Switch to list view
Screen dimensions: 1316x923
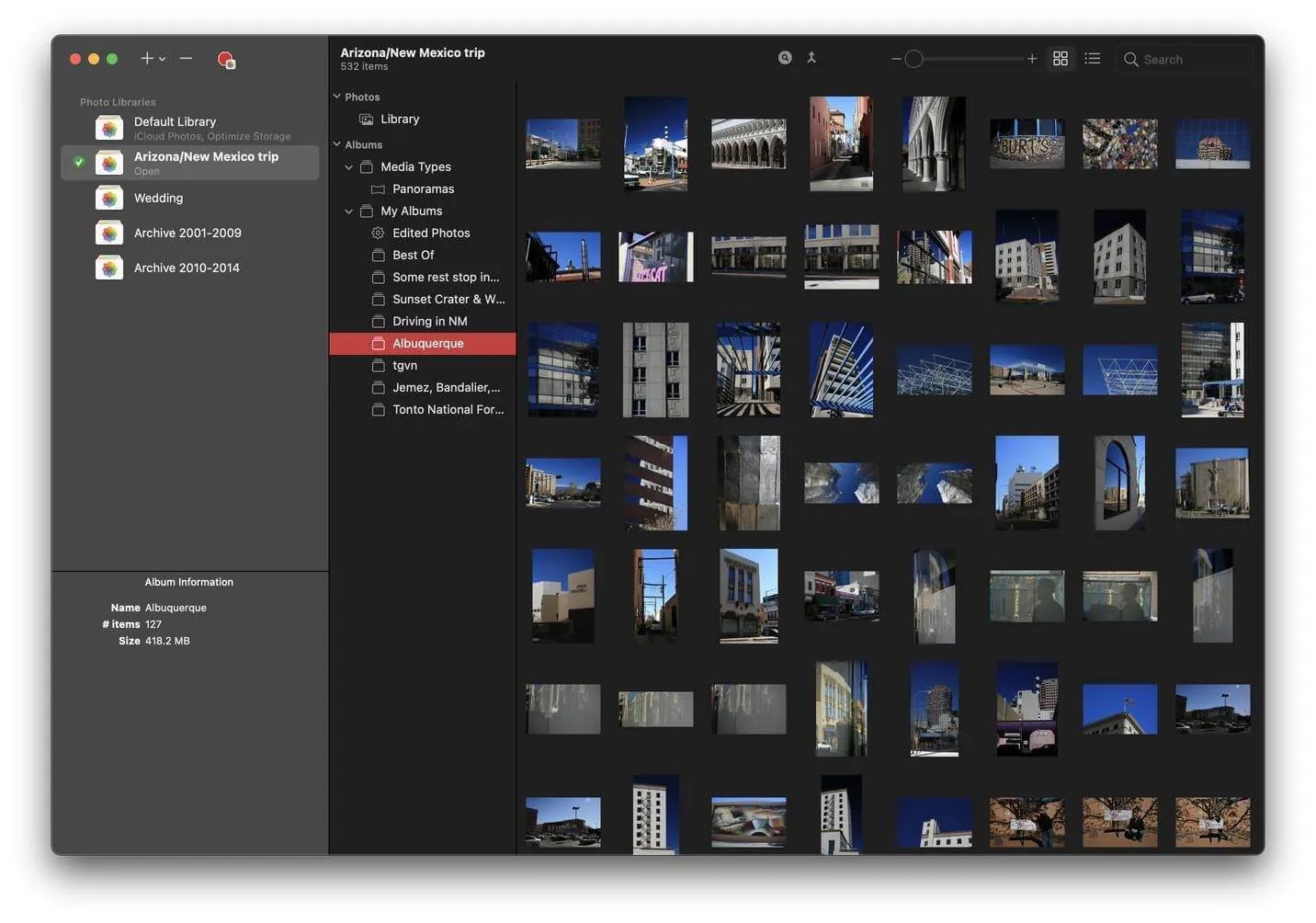tap(1092, 59)
